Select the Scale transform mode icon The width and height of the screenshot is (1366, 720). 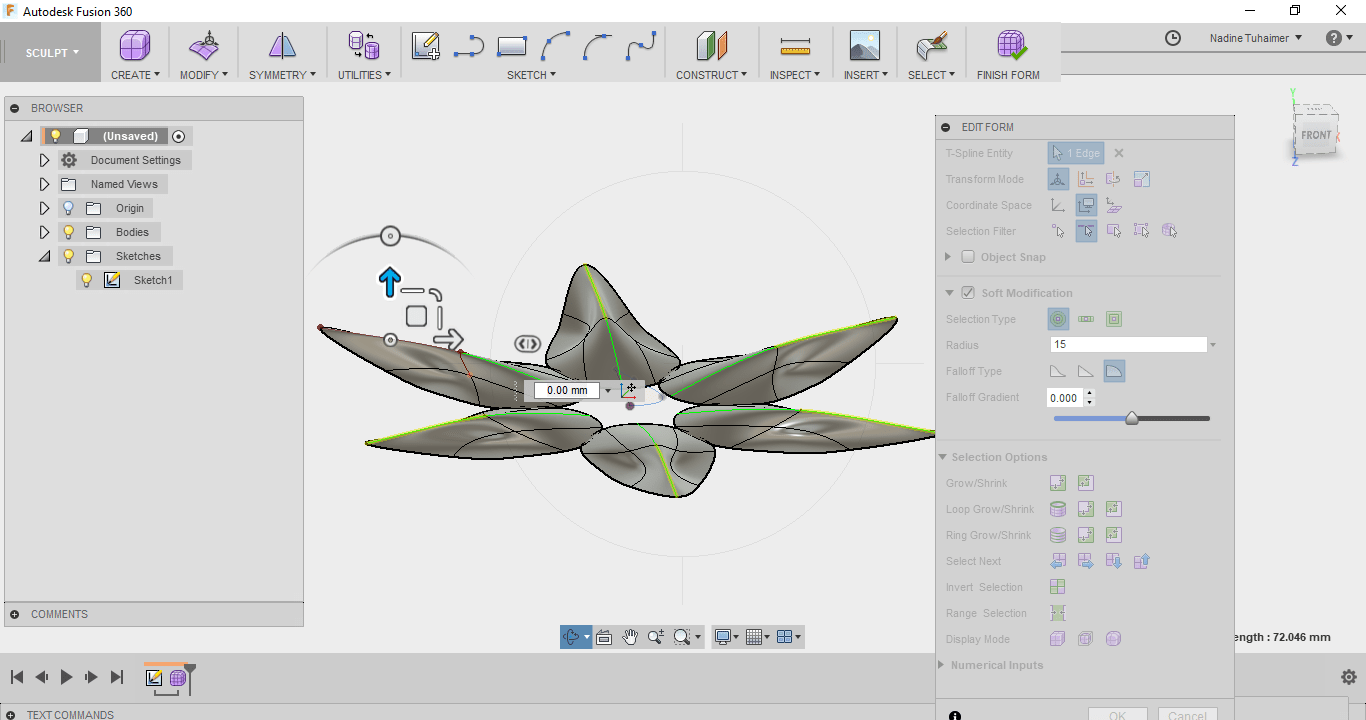point(1142,179)
